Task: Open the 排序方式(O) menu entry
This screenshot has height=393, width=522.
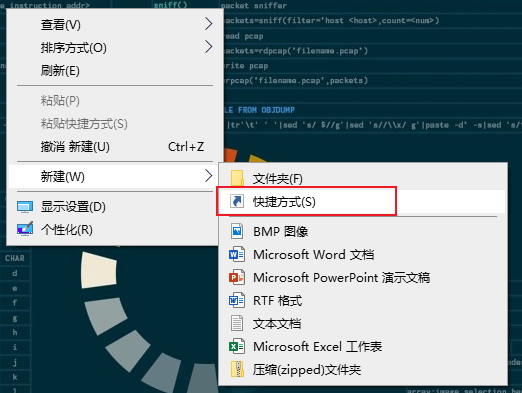Action: [x=115, y=47]
